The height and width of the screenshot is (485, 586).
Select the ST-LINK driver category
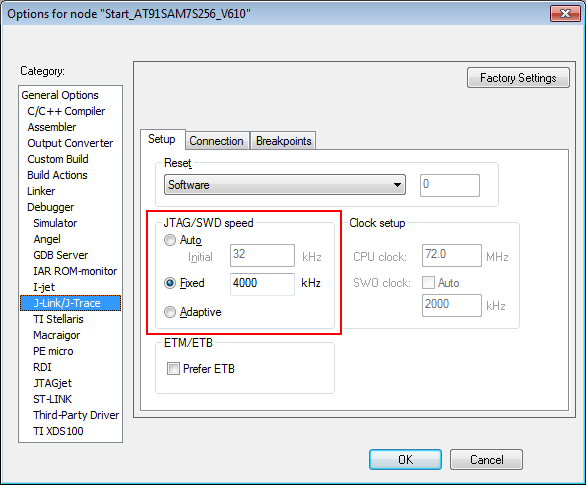point(52,399)
